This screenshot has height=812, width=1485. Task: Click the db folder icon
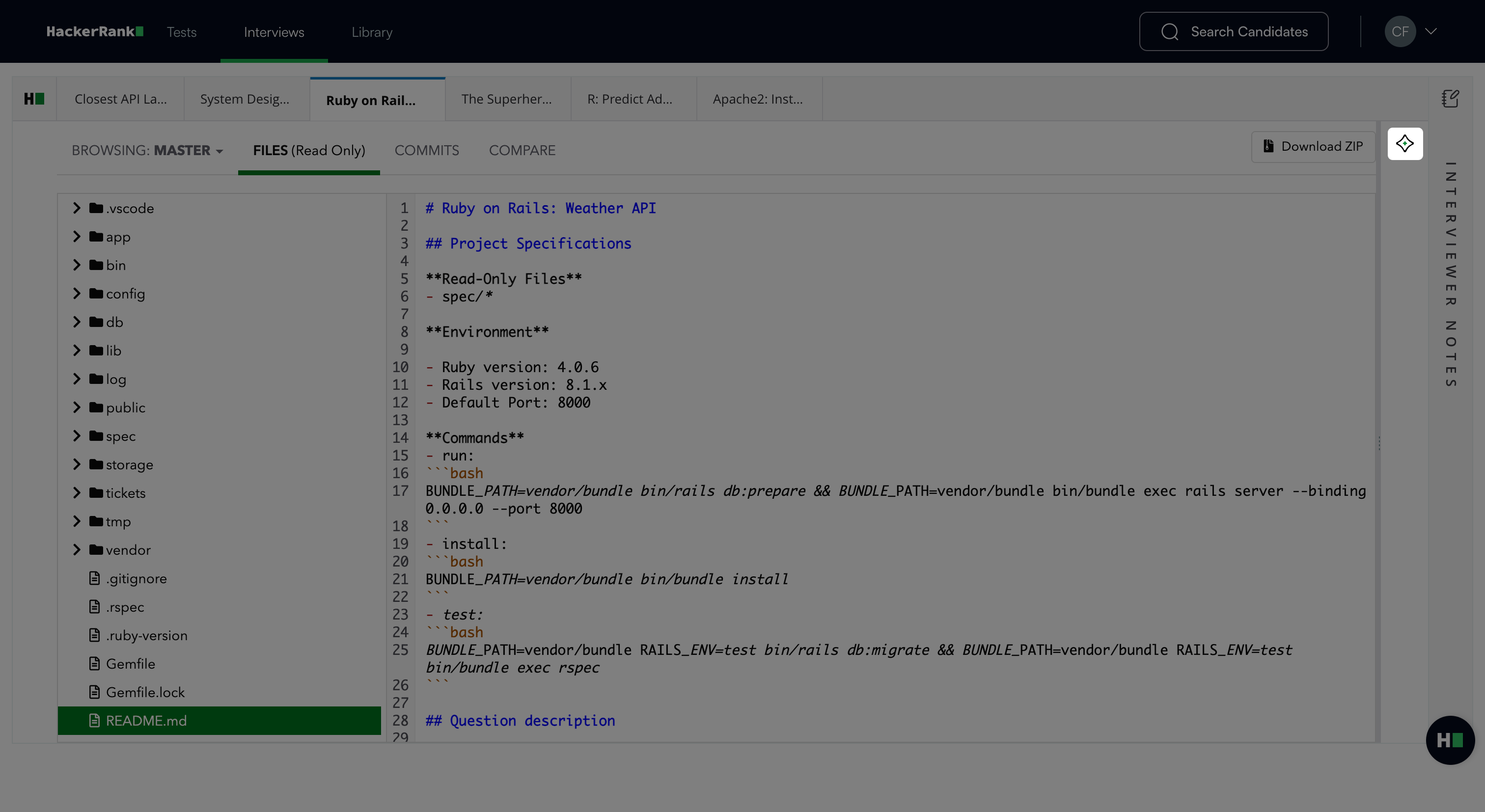96,322
